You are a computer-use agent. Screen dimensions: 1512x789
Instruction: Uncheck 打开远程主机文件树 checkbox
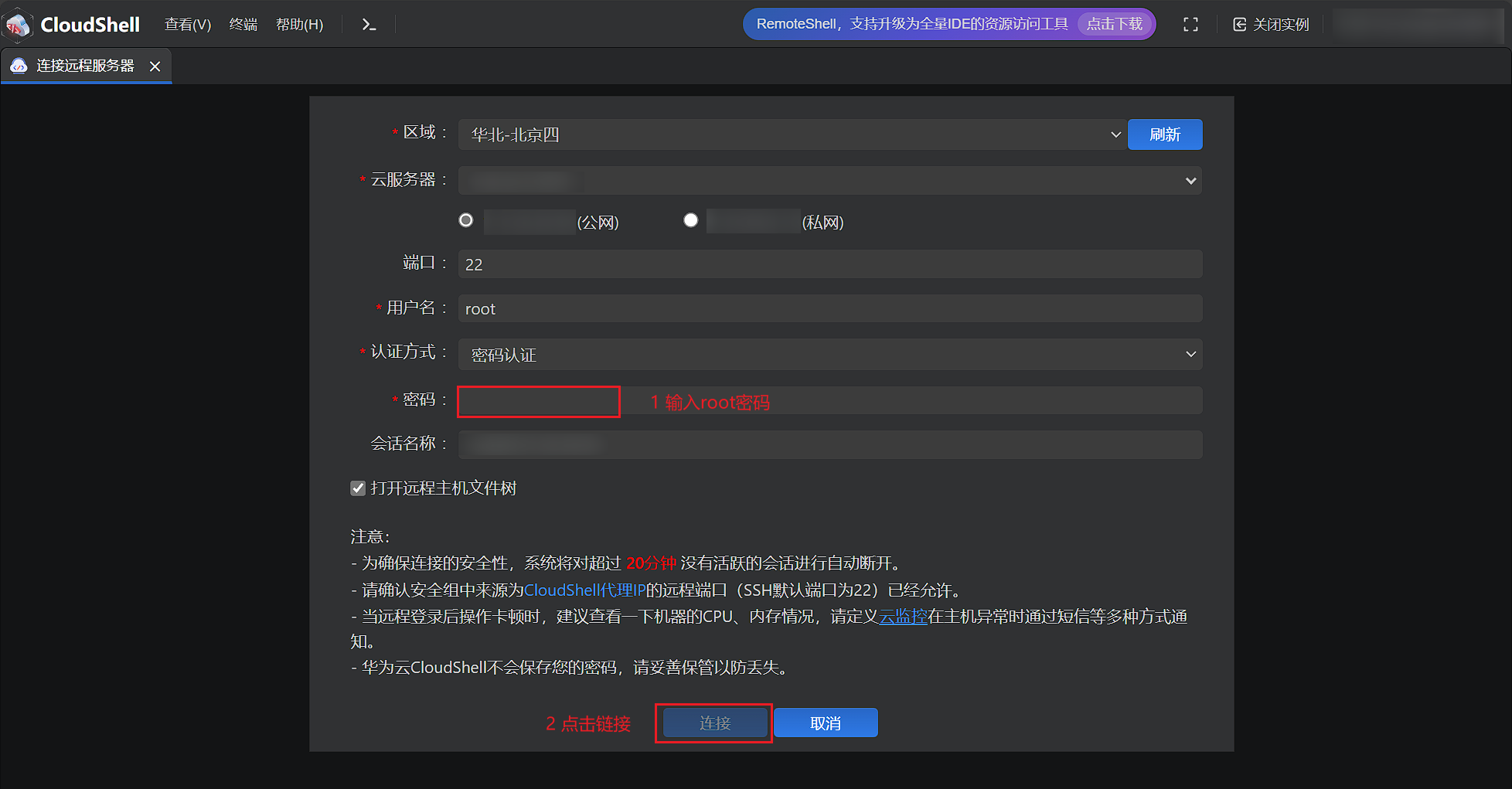coord(358,488)
